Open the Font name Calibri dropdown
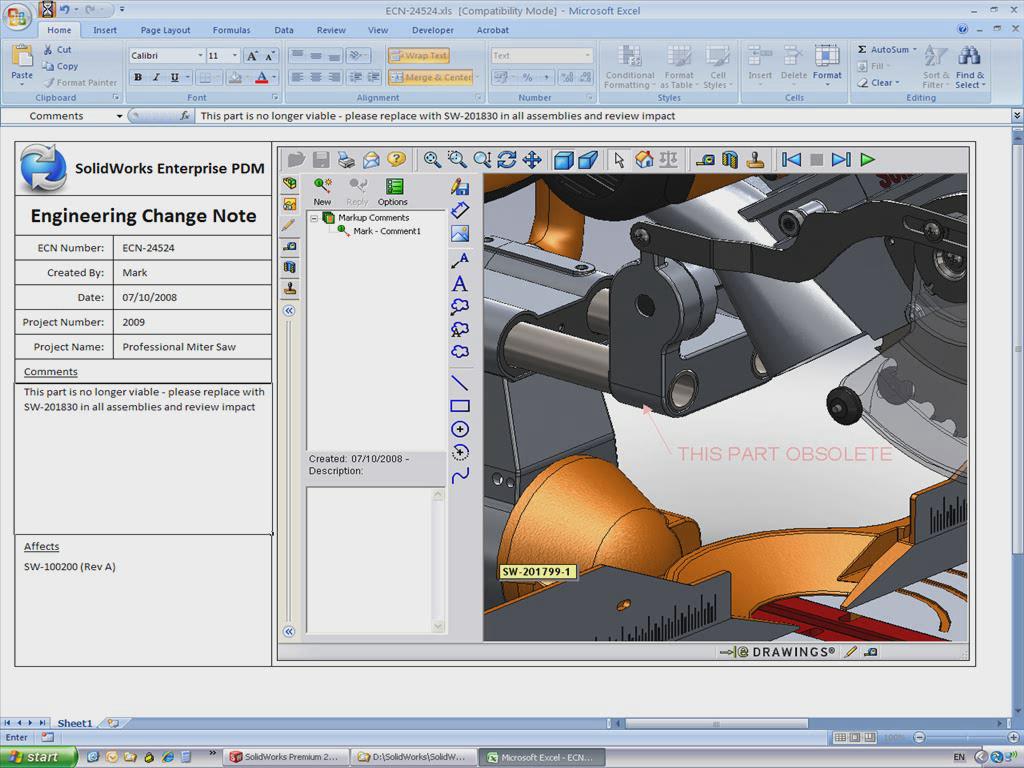The width and height of the screenshot is (1024, 768). click(x=200, y=56)
